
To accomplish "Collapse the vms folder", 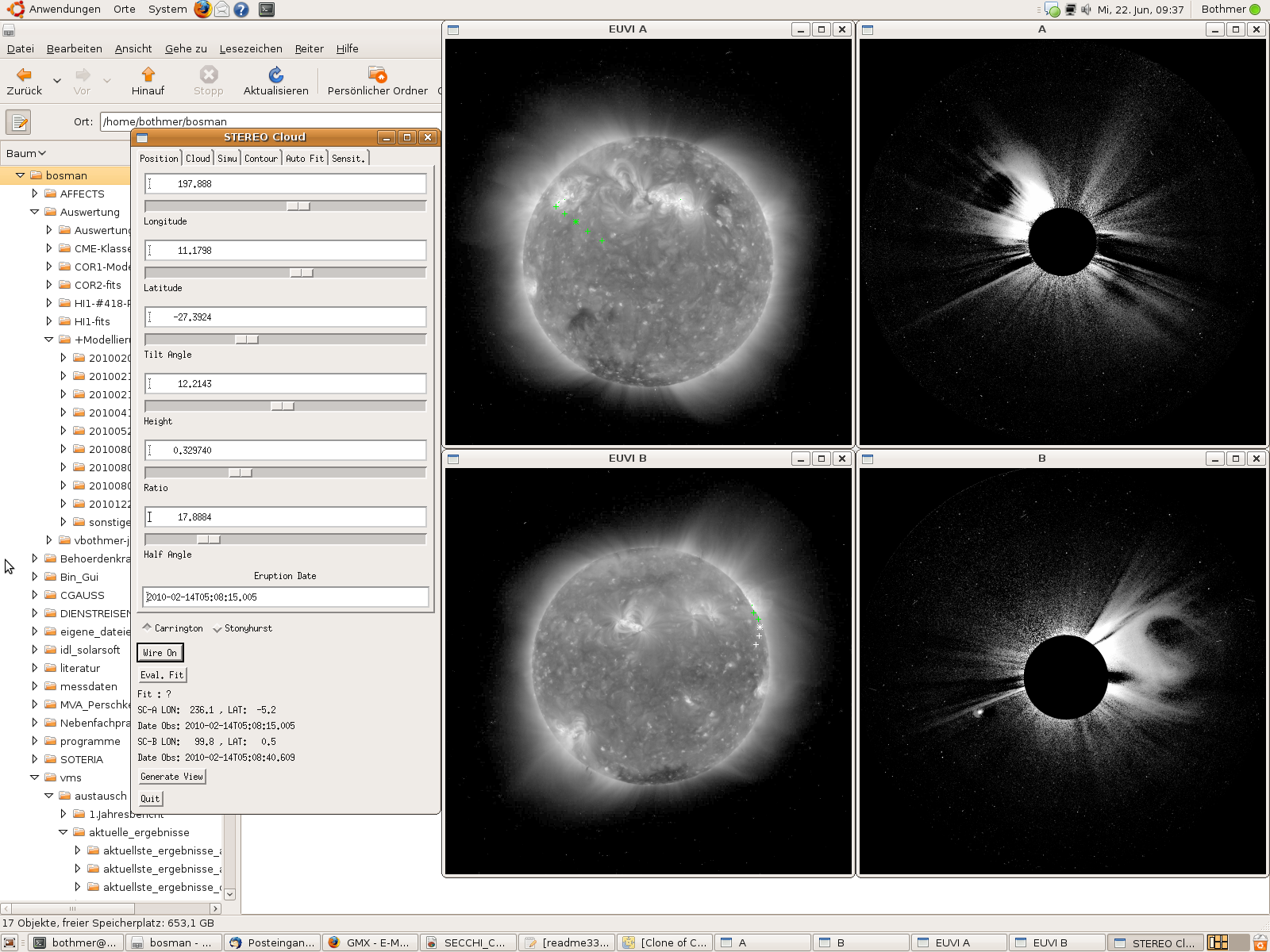I will tap(34, 777).
